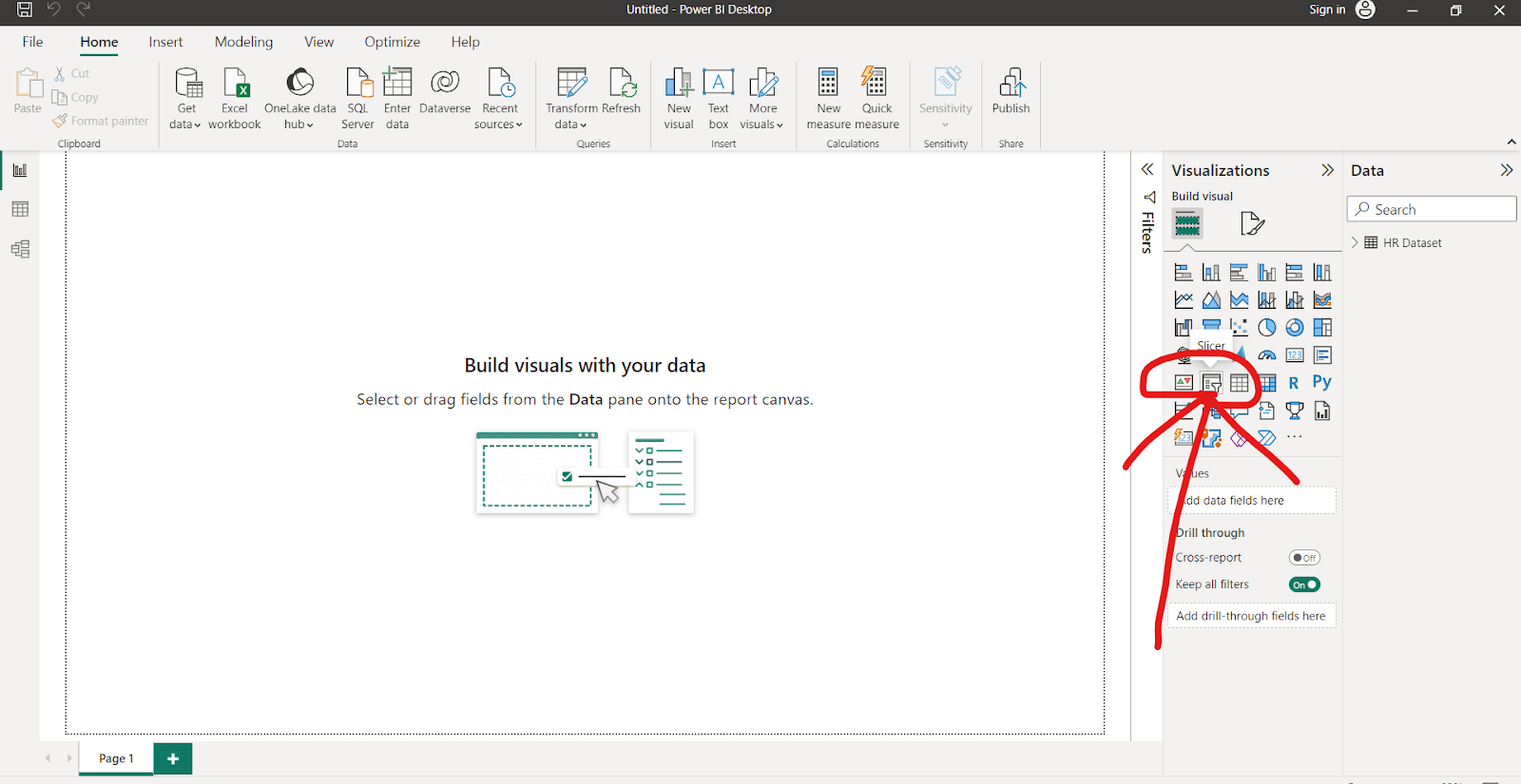The height and width of the screenshot is (784, 1521).
Task: Select the Line and clustered column chart
Action: [x=1295, y=300]
